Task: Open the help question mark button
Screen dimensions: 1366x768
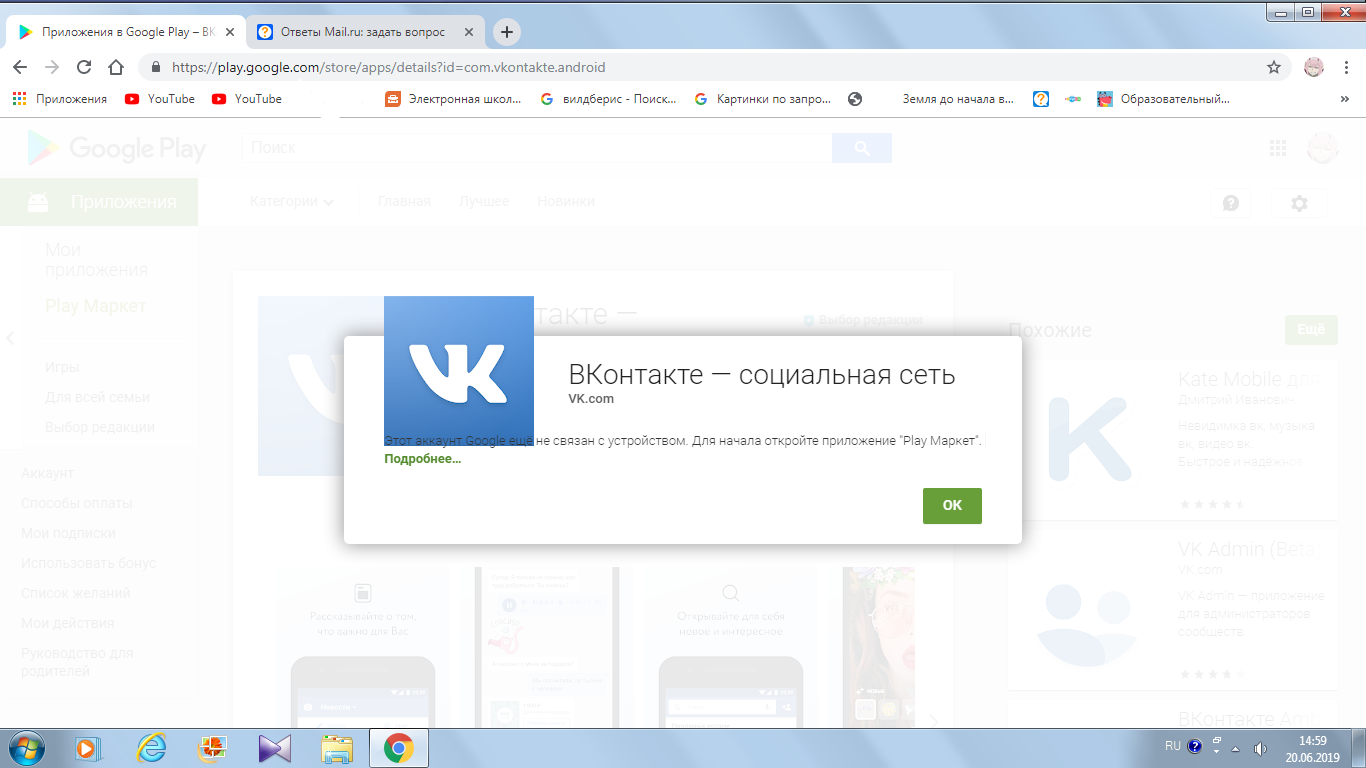Action: point(1231,203)
